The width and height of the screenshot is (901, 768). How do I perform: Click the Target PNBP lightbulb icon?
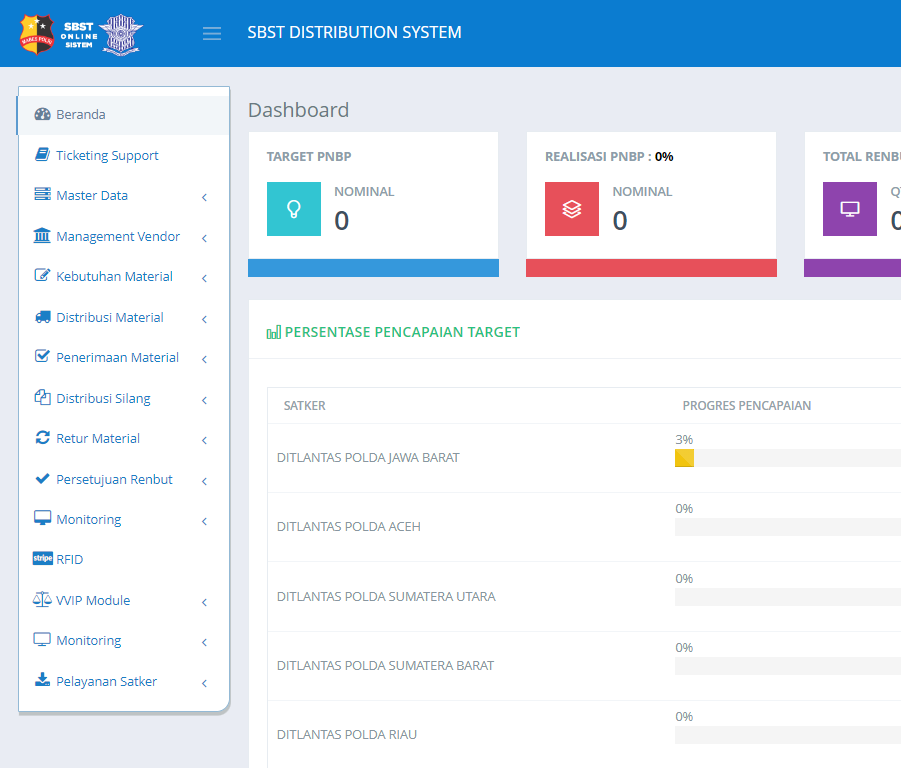[294, 209]
